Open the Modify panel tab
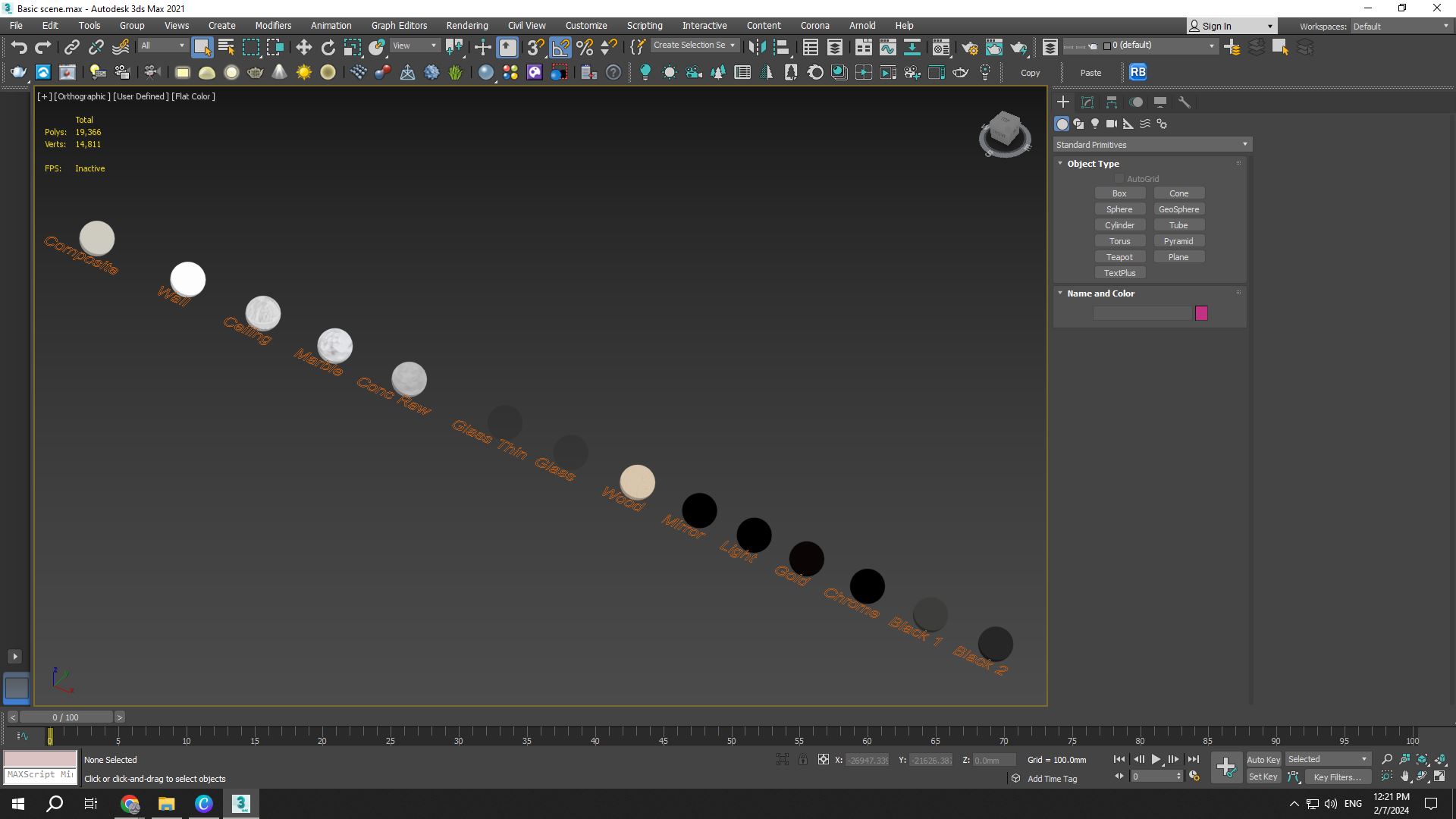The image size is (1456, 819). tap(1087, 102)
